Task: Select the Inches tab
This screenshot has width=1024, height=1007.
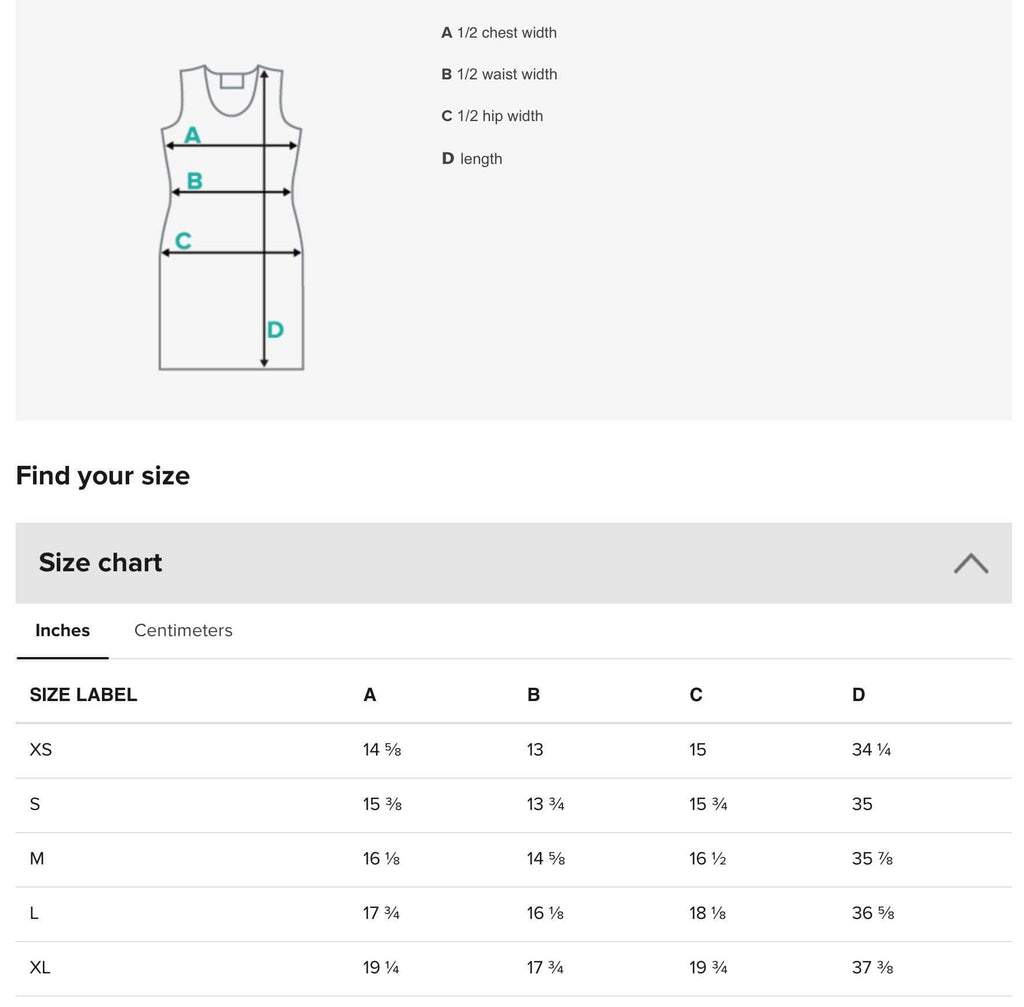Action: pyautogui.click(x=63, y=630)
